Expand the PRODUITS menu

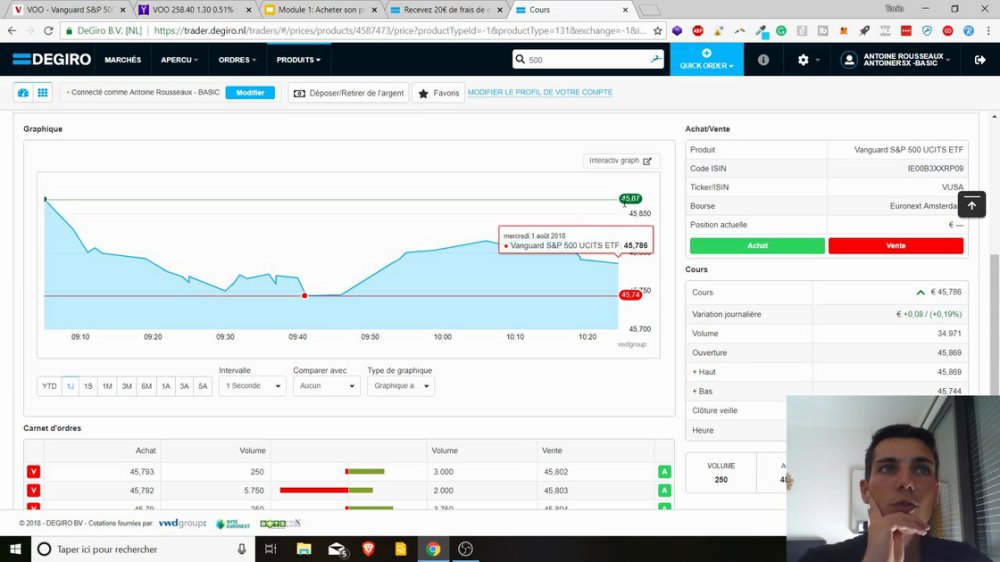click(298, 59)
